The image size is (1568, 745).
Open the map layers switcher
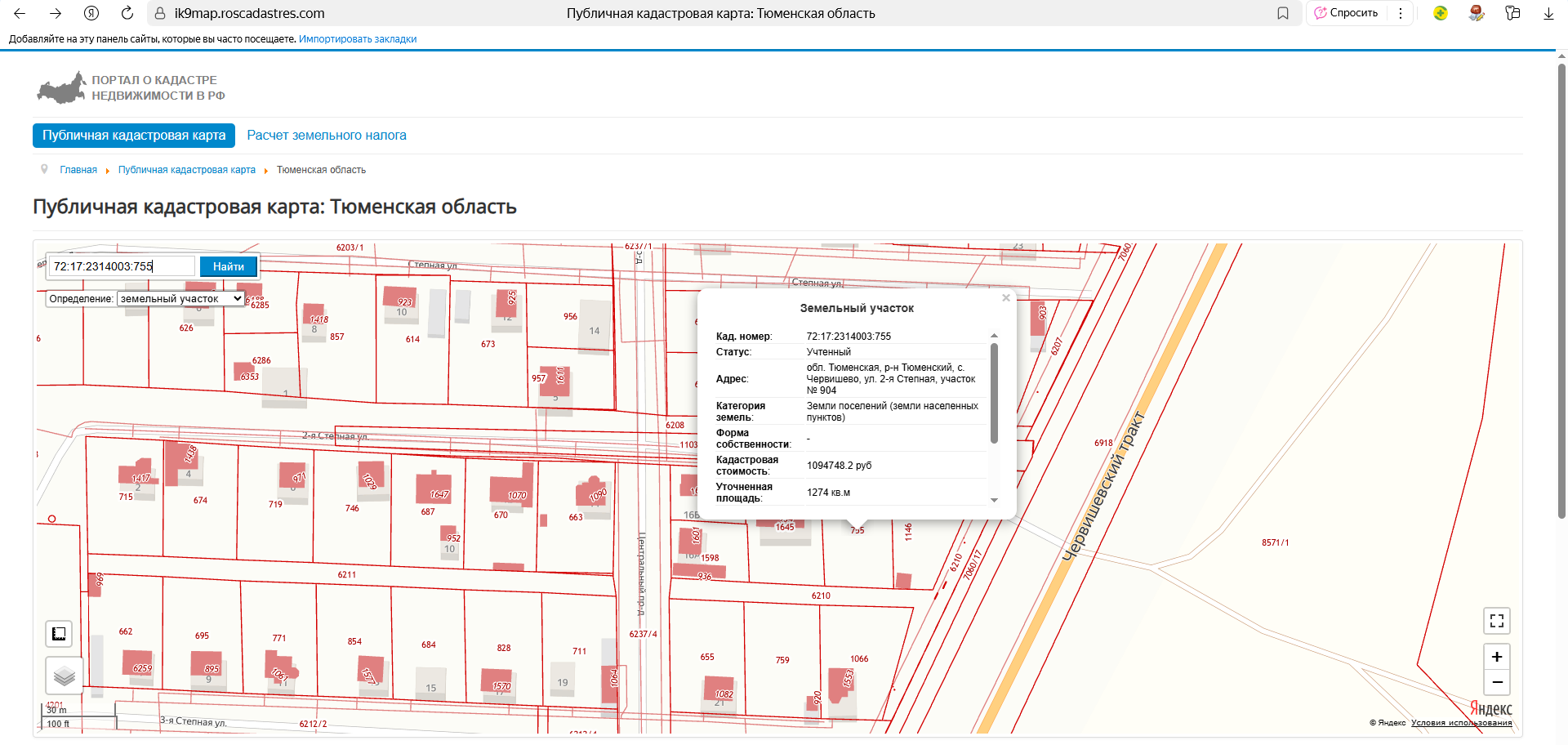click(64, 676)
